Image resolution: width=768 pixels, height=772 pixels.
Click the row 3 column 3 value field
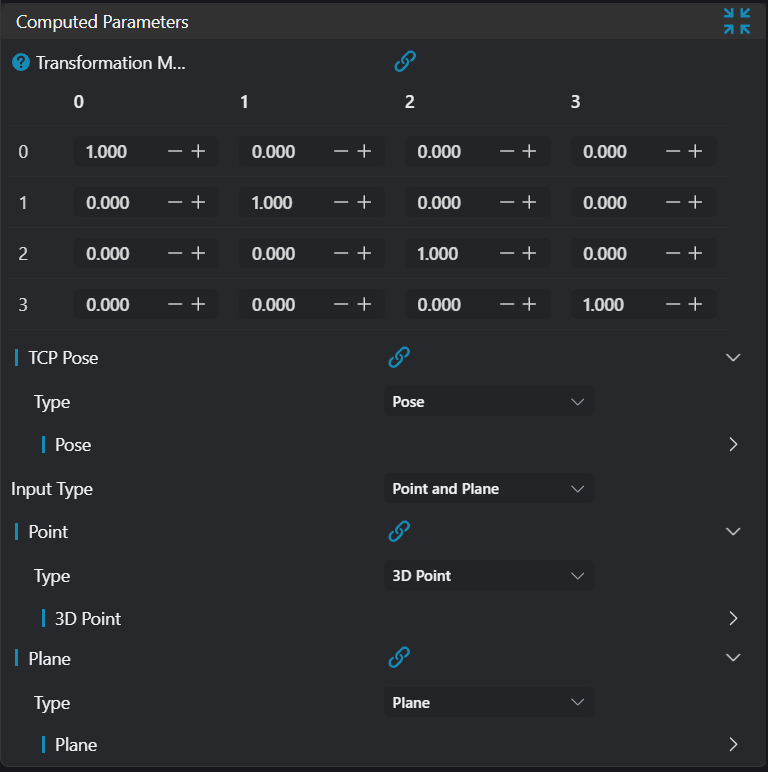click(605, 305)
